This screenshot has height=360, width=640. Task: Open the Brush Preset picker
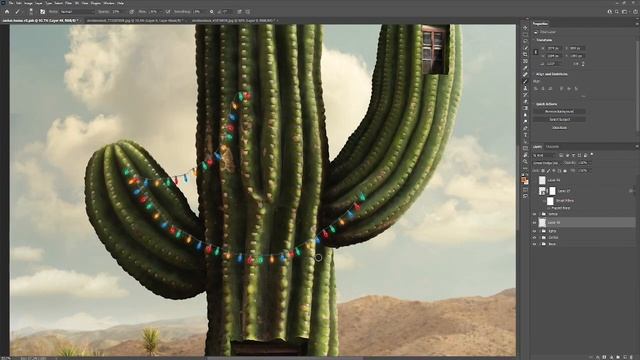tap(31, 12)
